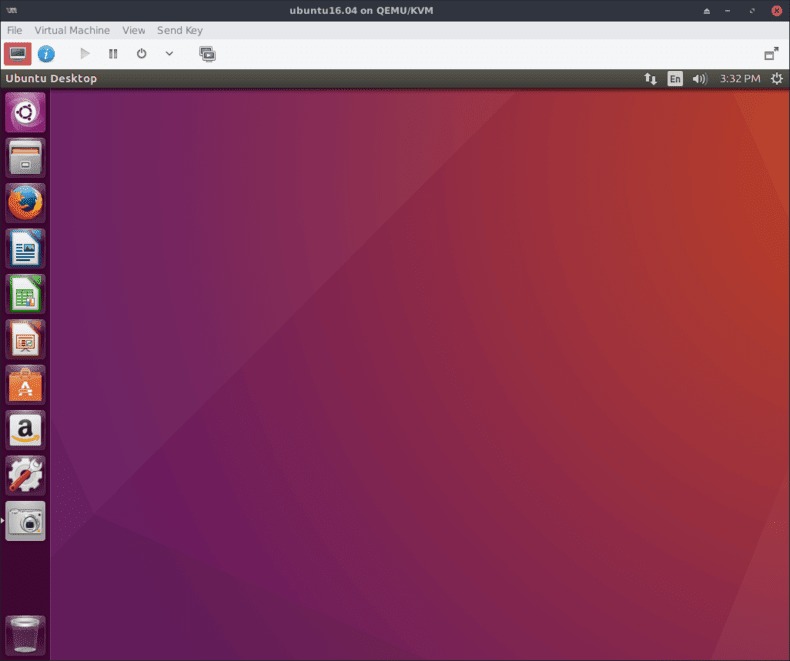Open LibreOffice Writer
This screenshot has width=790, height=661.
point(25,248)
